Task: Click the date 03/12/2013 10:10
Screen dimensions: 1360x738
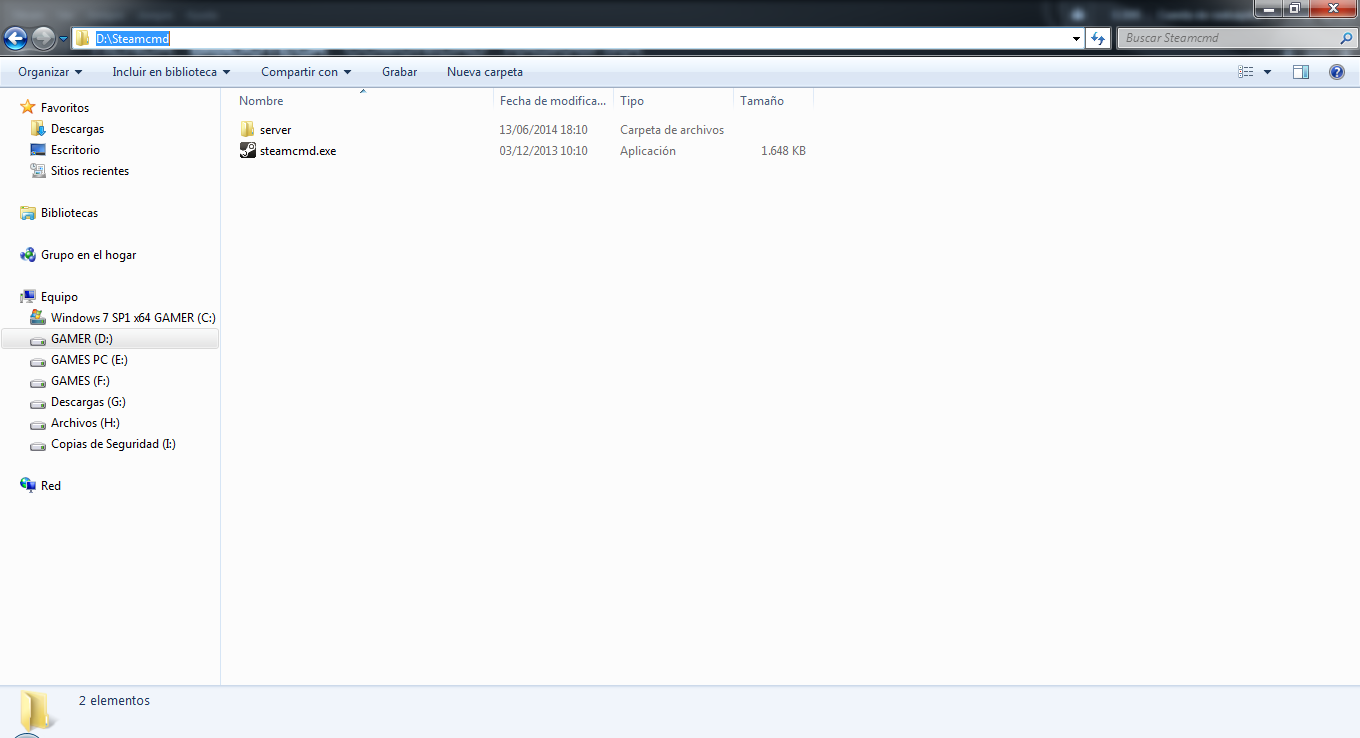Action: [543, 151]
